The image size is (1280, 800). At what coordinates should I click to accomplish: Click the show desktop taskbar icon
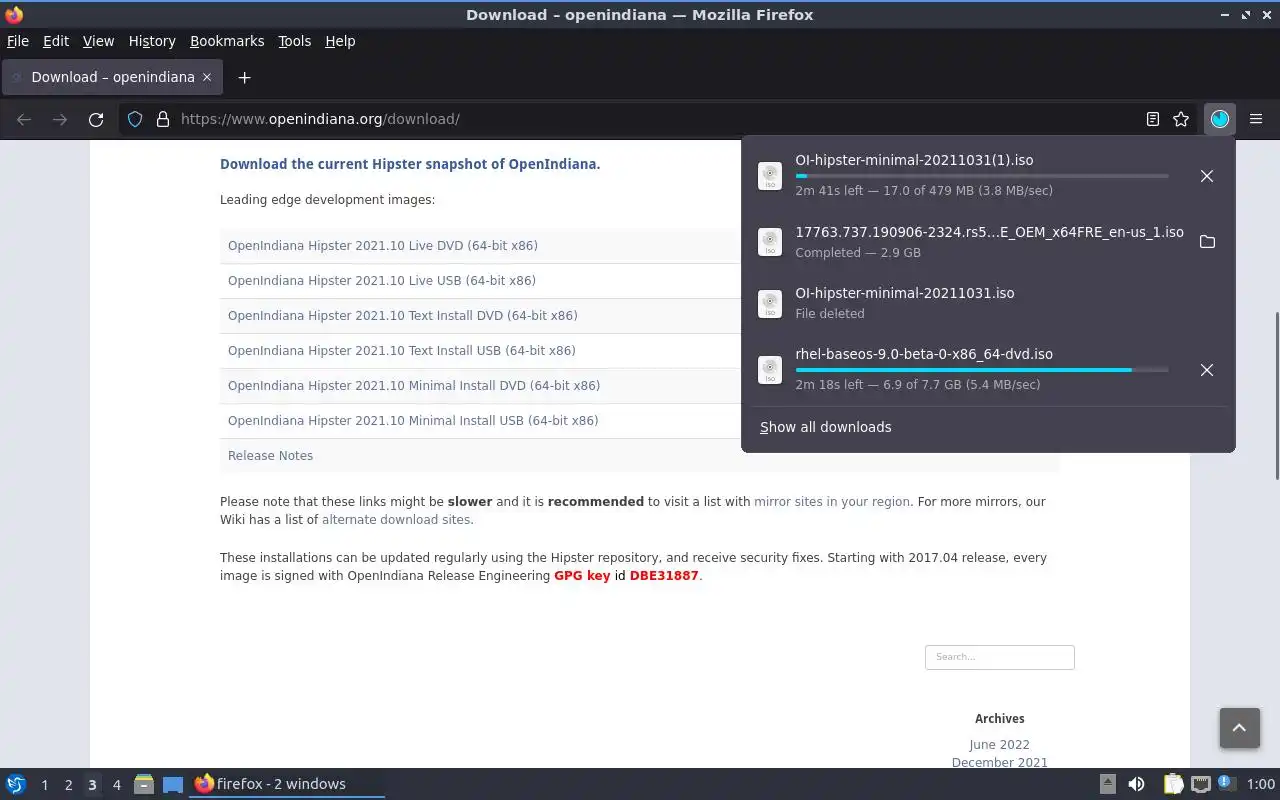(x=173, y=784)
